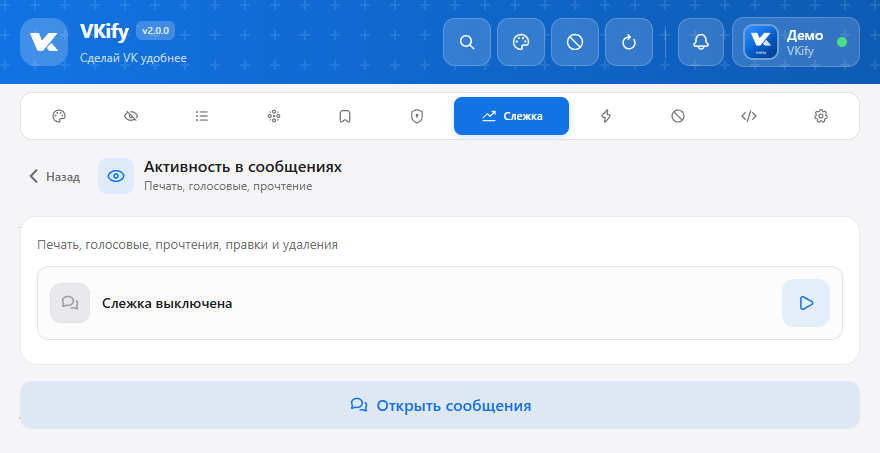Switch to the palette appearance tab
The width and height of the screenshot is (880, 453).
point(59,116)
